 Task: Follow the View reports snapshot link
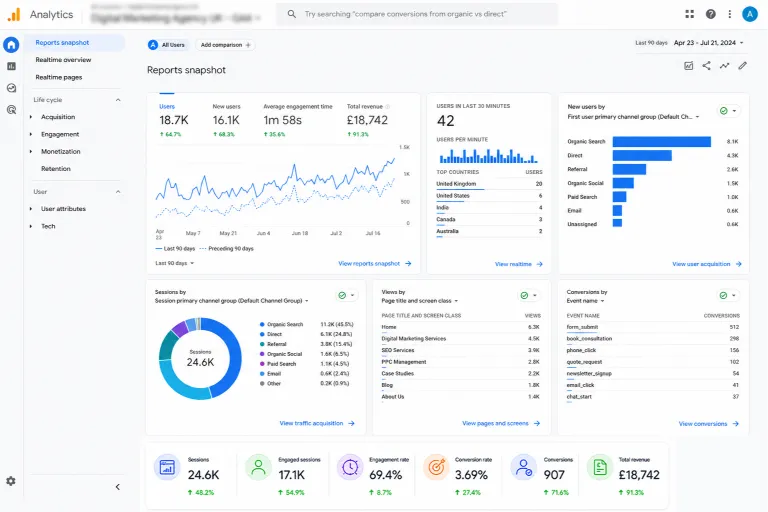tap(375, 264)
